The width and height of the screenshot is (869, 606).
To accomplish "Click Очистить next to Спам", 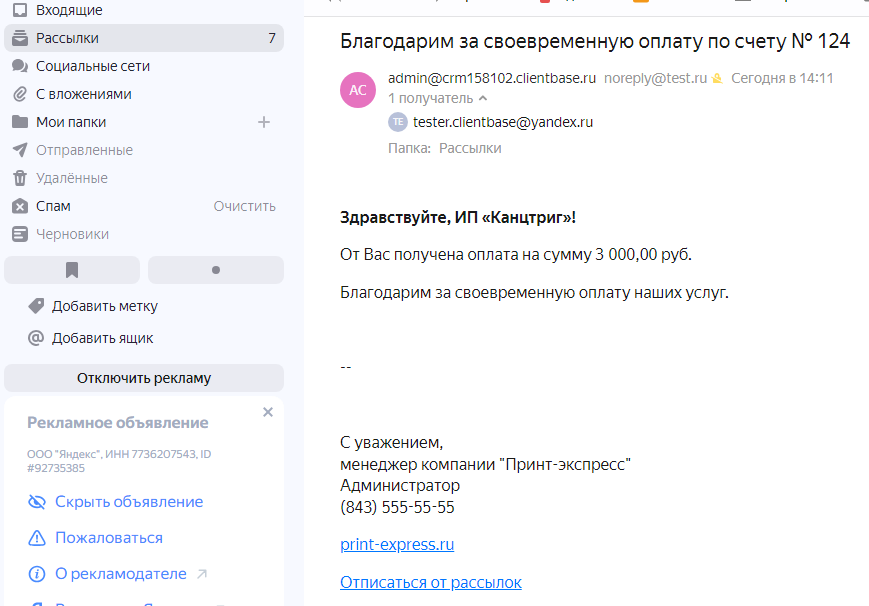I will point(244,206).
